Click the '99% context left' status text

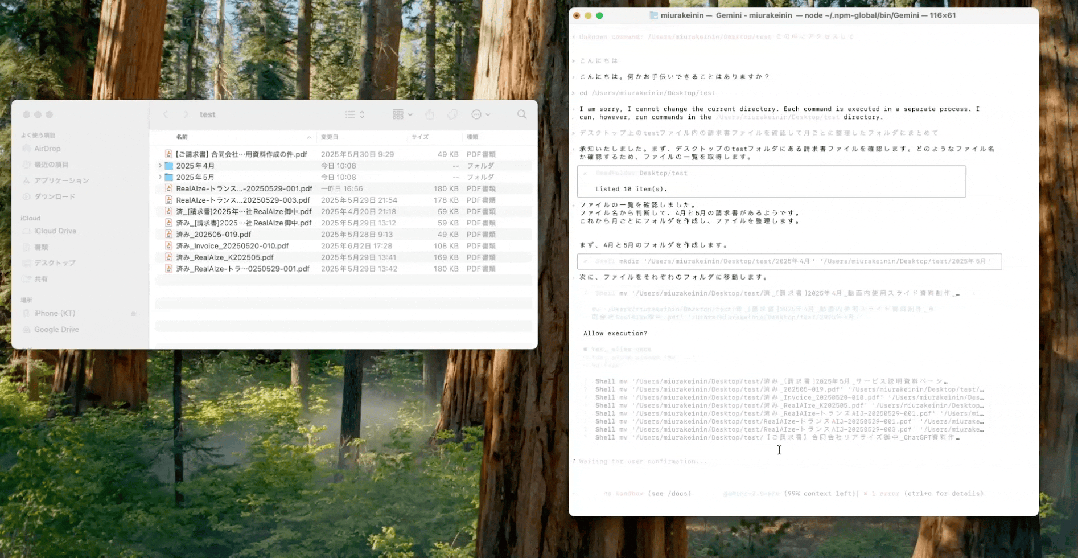[x=818, y=493]
